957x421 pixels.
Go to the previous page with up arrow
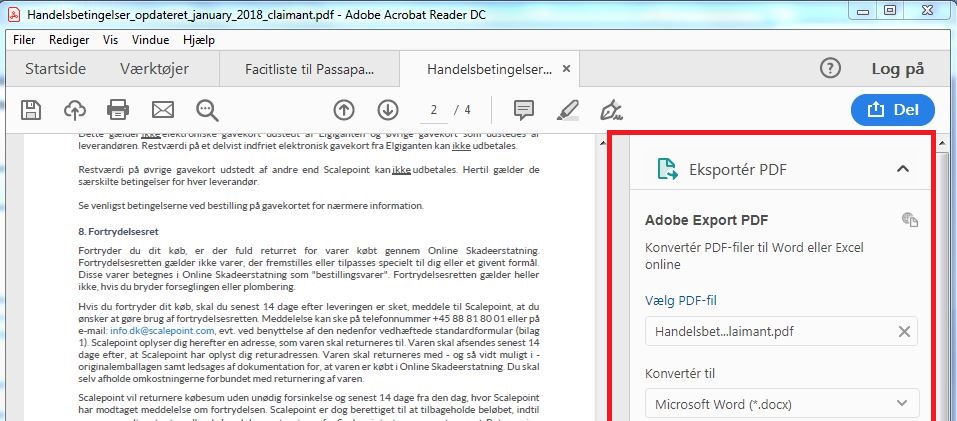click(344, 110)
